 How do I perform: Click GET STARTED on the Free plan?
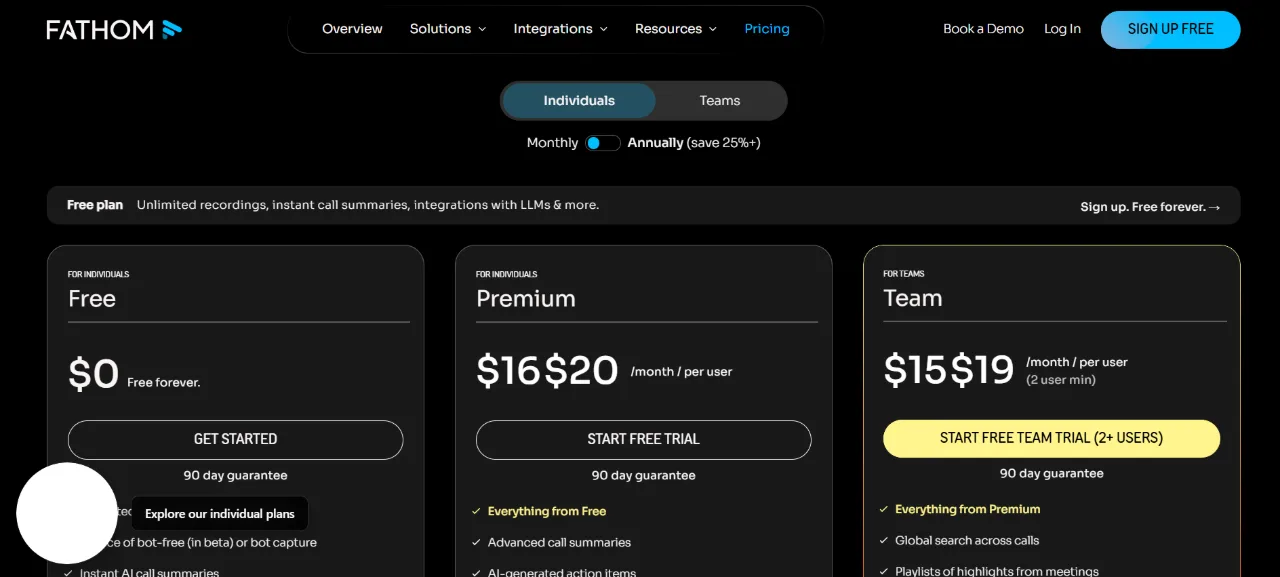coord(236,439)
